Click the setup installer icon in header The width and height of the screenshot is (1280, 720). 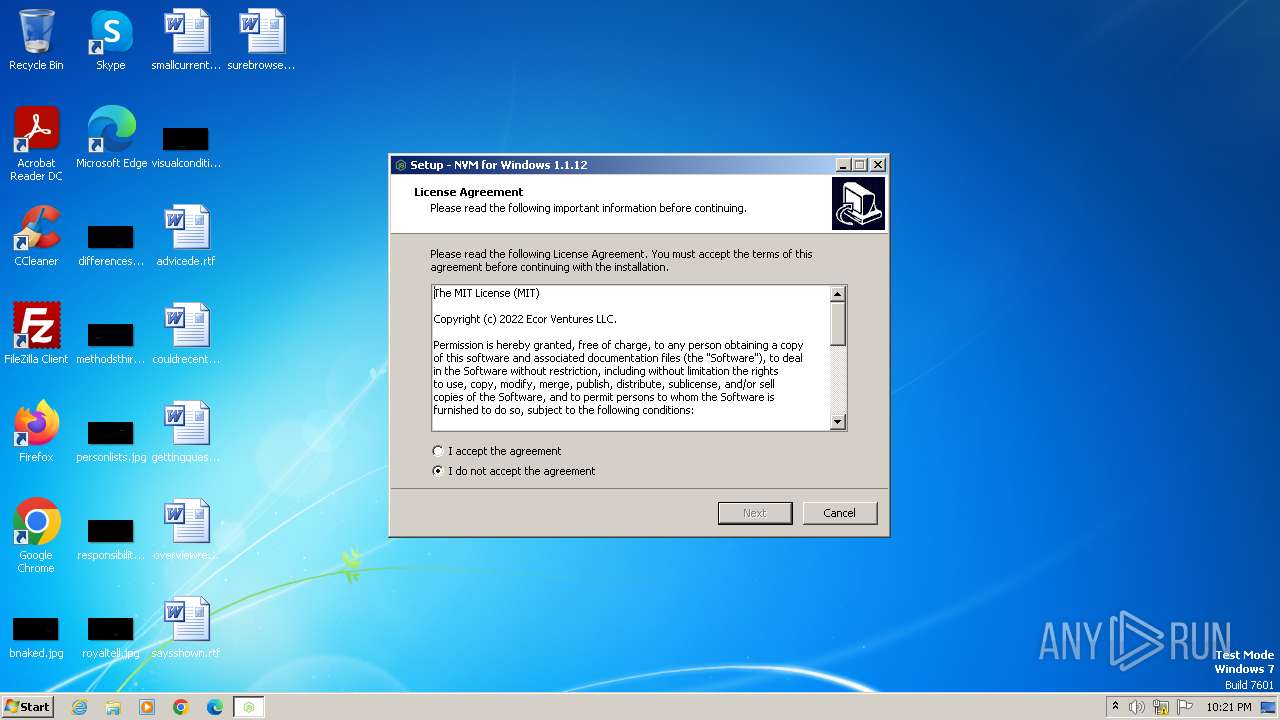(858, 204)
